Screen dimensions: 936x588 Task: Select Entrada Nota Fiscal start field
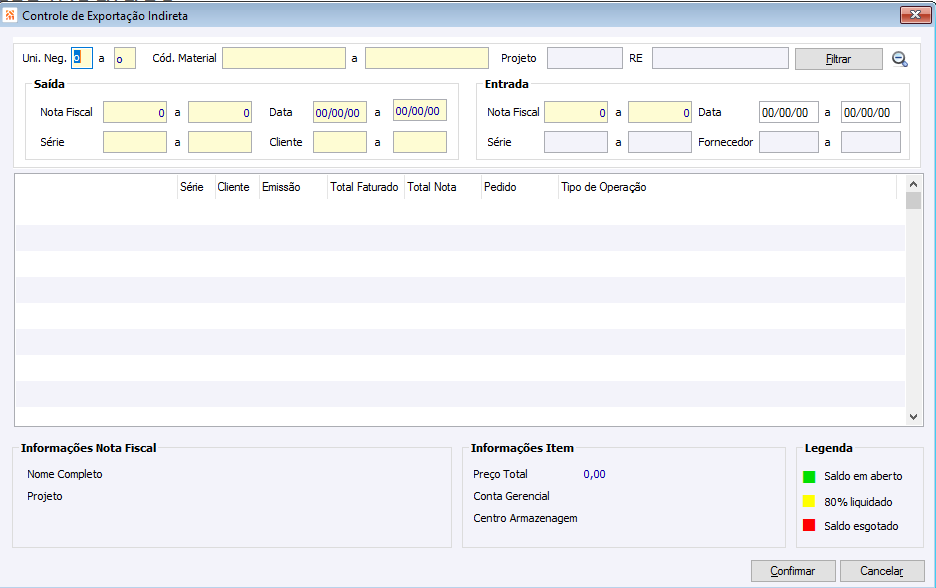click(576, 112)
